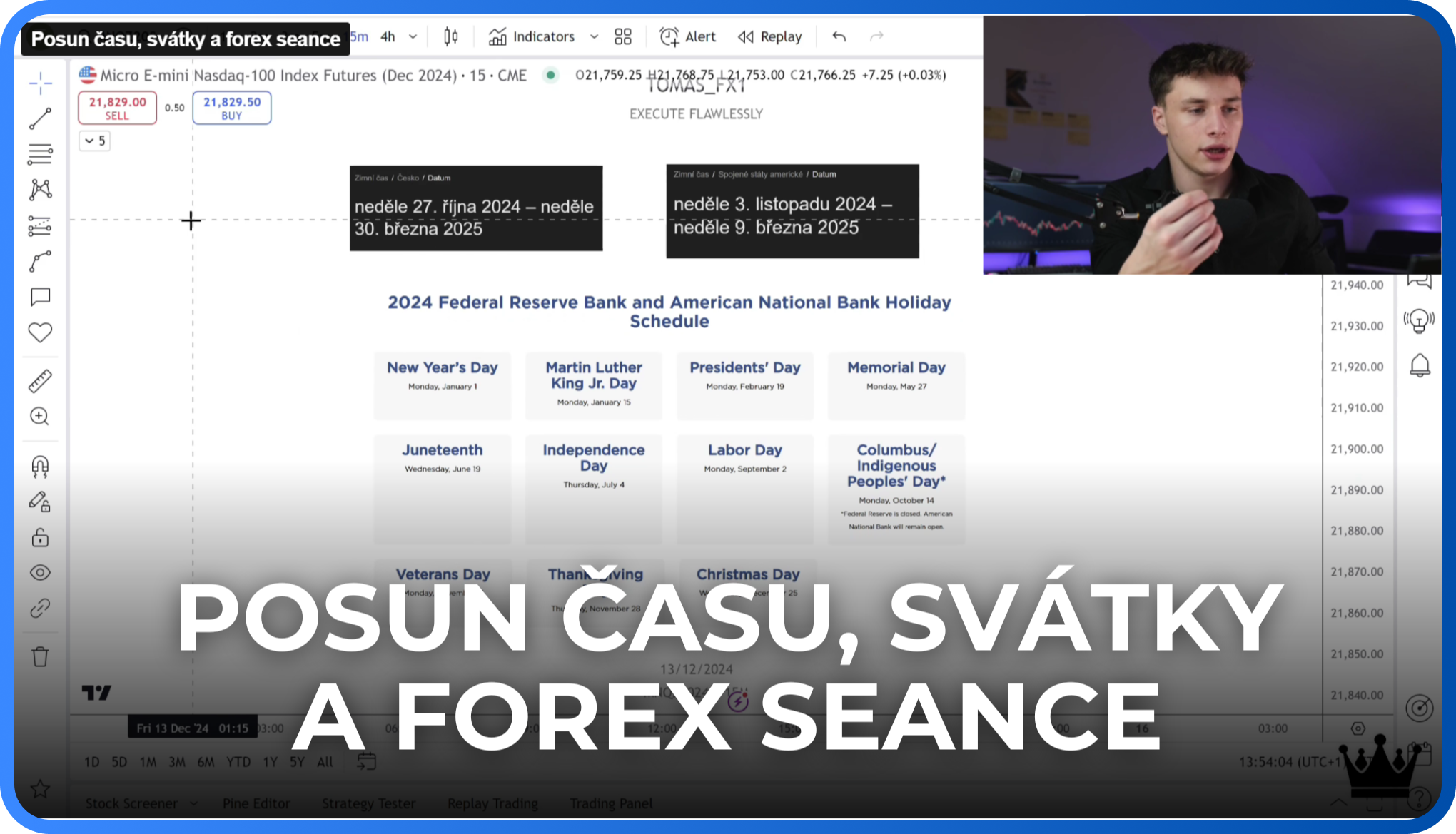The image size is (1456, 834).
Task: Select the crosshair cursor tool
Action: (x=41, y=83)
